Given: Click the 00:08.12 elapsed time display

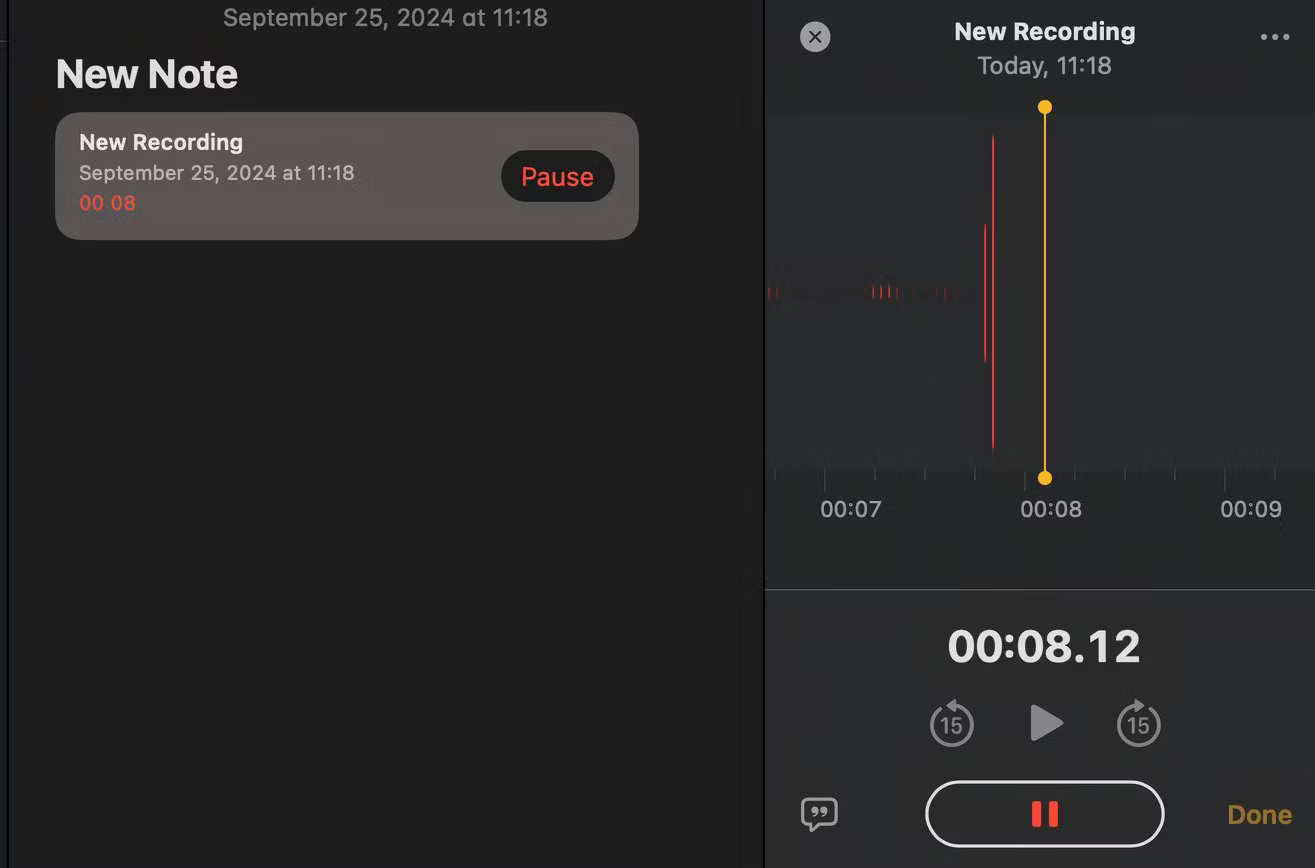Looking at the screenshot, I should tap(1044, 647).
